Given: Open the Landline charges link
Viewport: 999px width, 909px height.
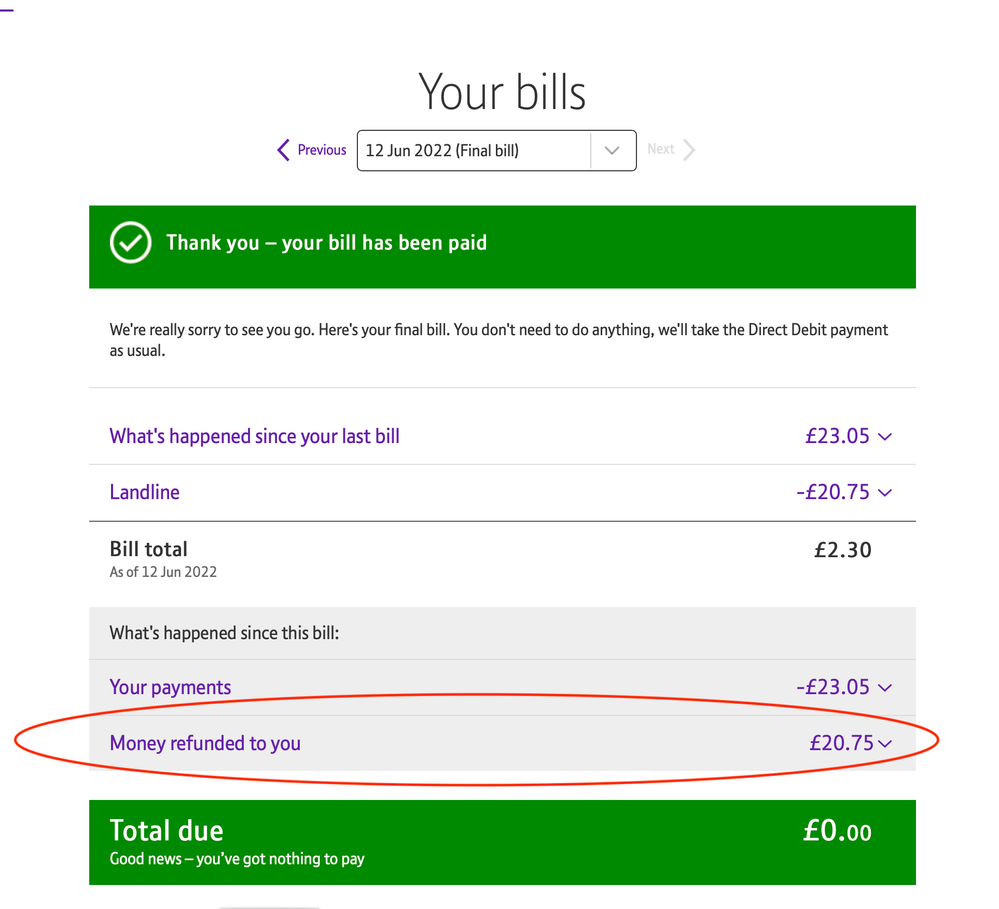Looking at the screenshot, I should click(145, 492).
